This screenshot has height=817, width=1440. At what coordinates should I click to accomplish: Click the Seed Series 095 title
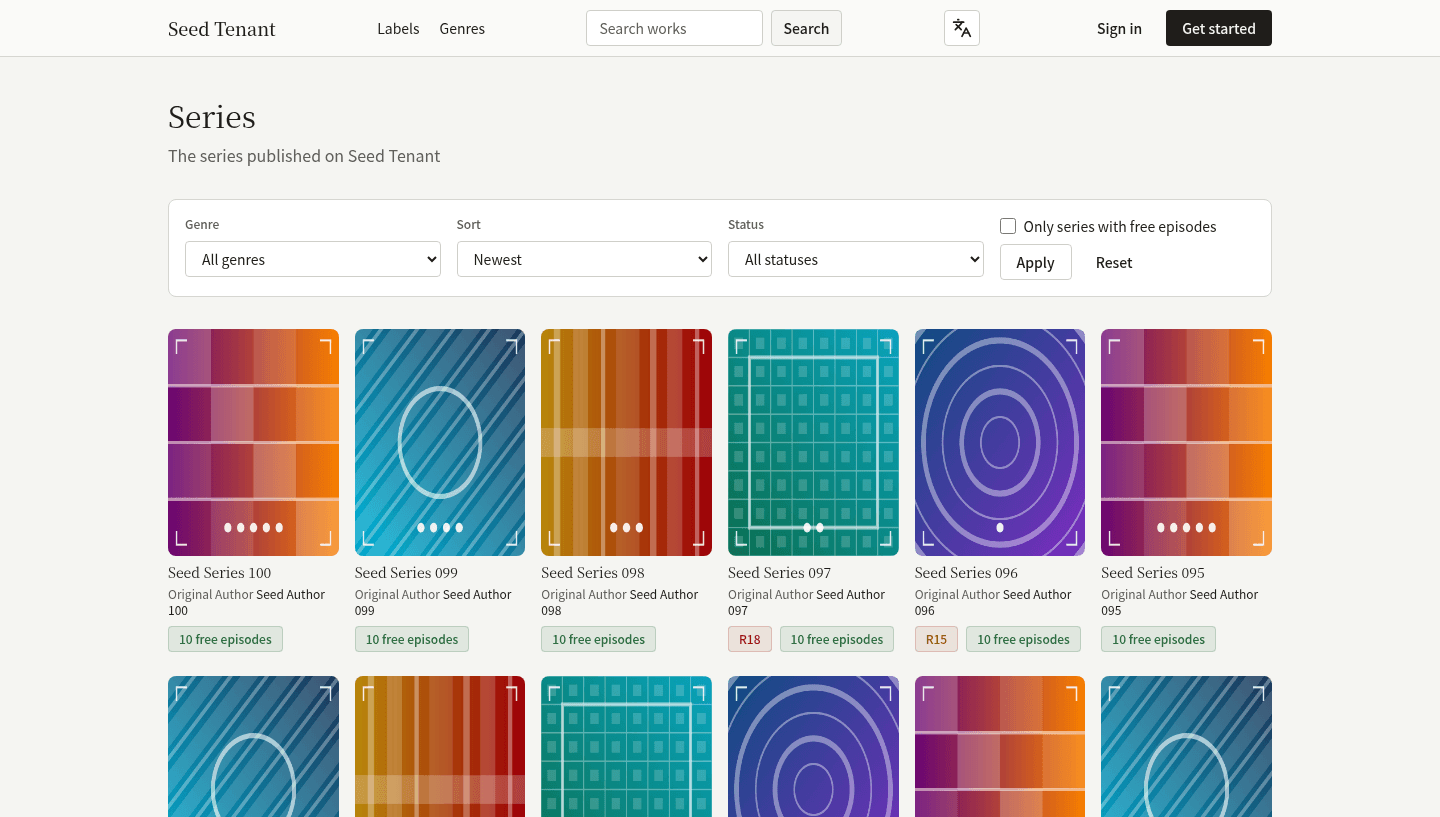[1153, 573]
